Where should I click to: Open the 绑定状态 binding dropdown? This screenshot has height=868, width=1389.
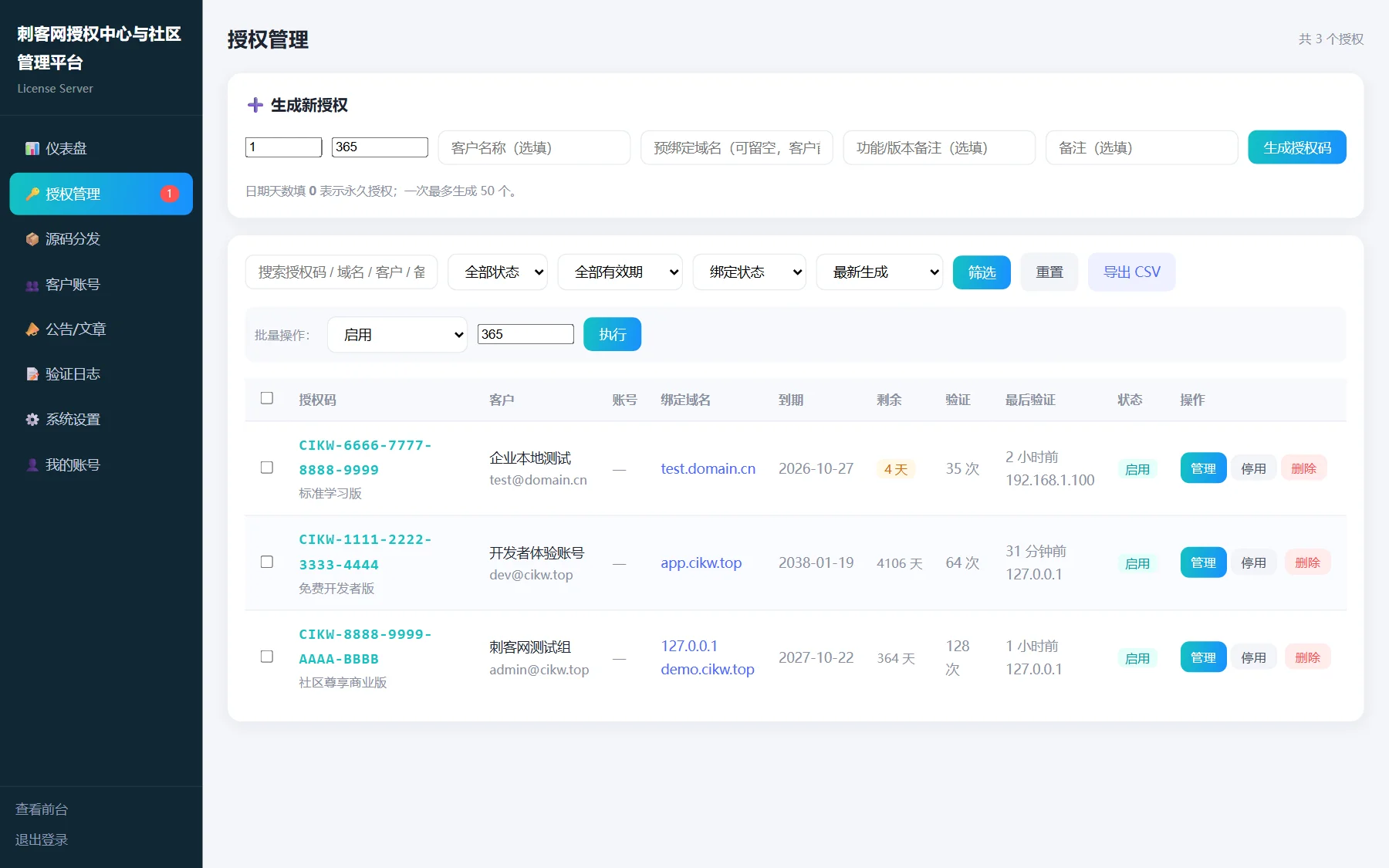(749, 272)
